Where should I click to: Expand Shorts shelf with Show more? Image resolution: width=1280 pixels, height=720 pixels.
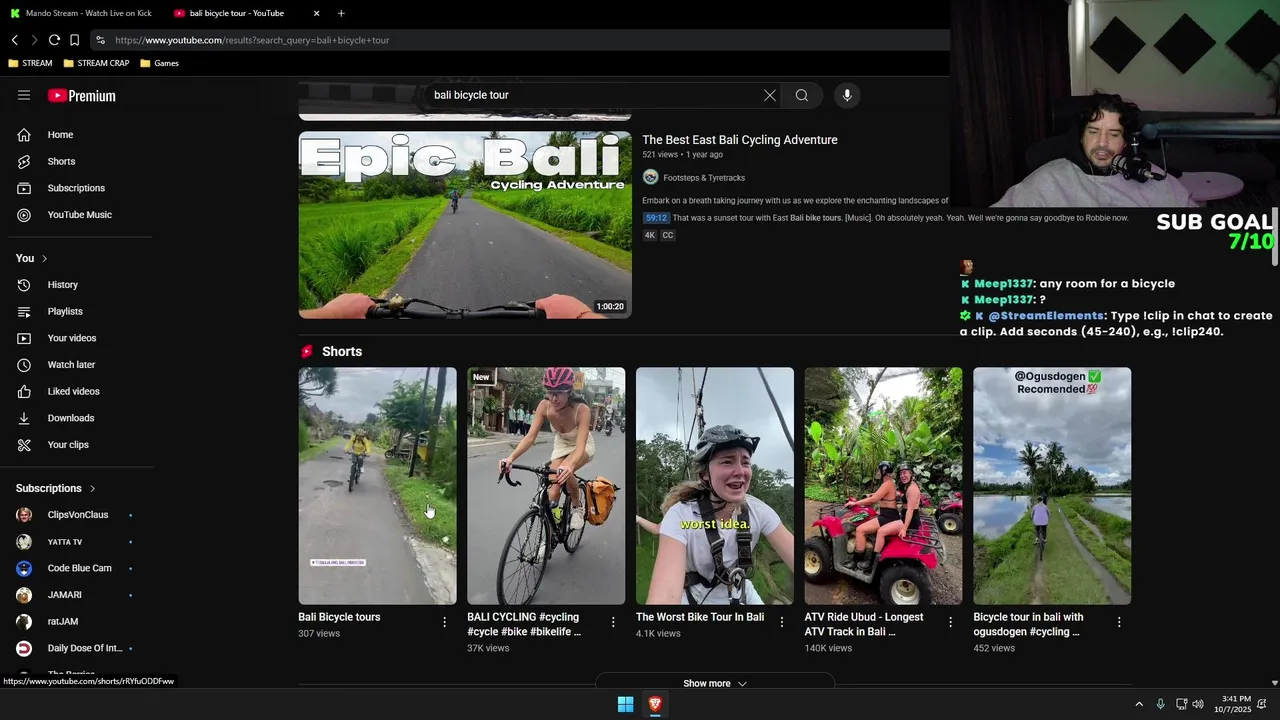click(714, 683)
